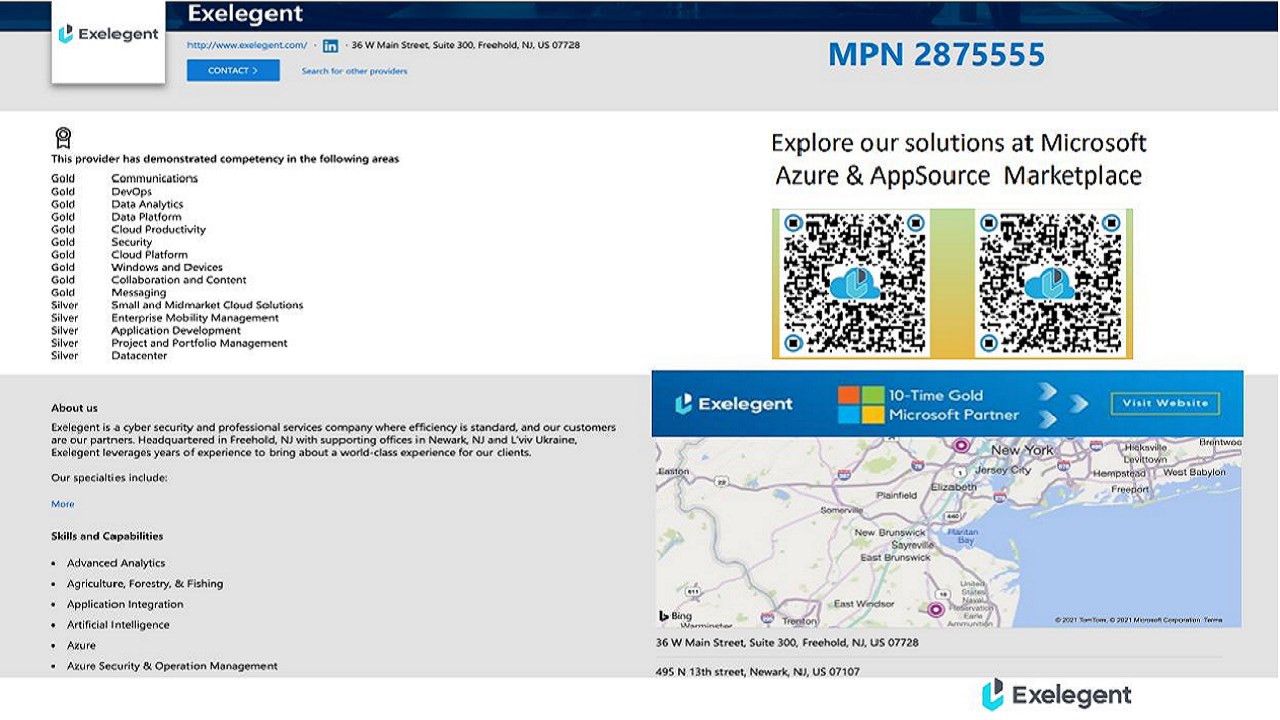Click Advanced Analytics skill item
The height and width of the screenshot is (720, 1280).
point(116,563)
